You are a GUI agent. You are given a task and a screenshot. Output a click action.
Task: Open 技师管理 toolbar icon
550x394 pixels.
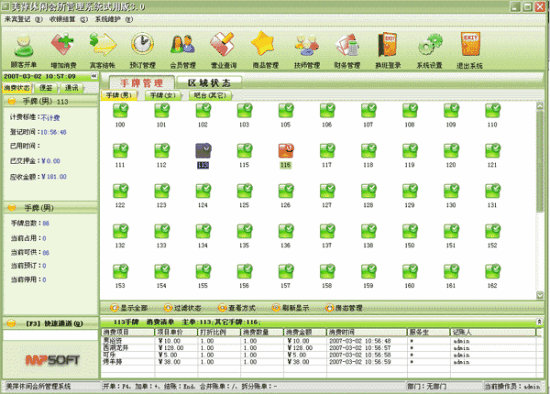307,50
